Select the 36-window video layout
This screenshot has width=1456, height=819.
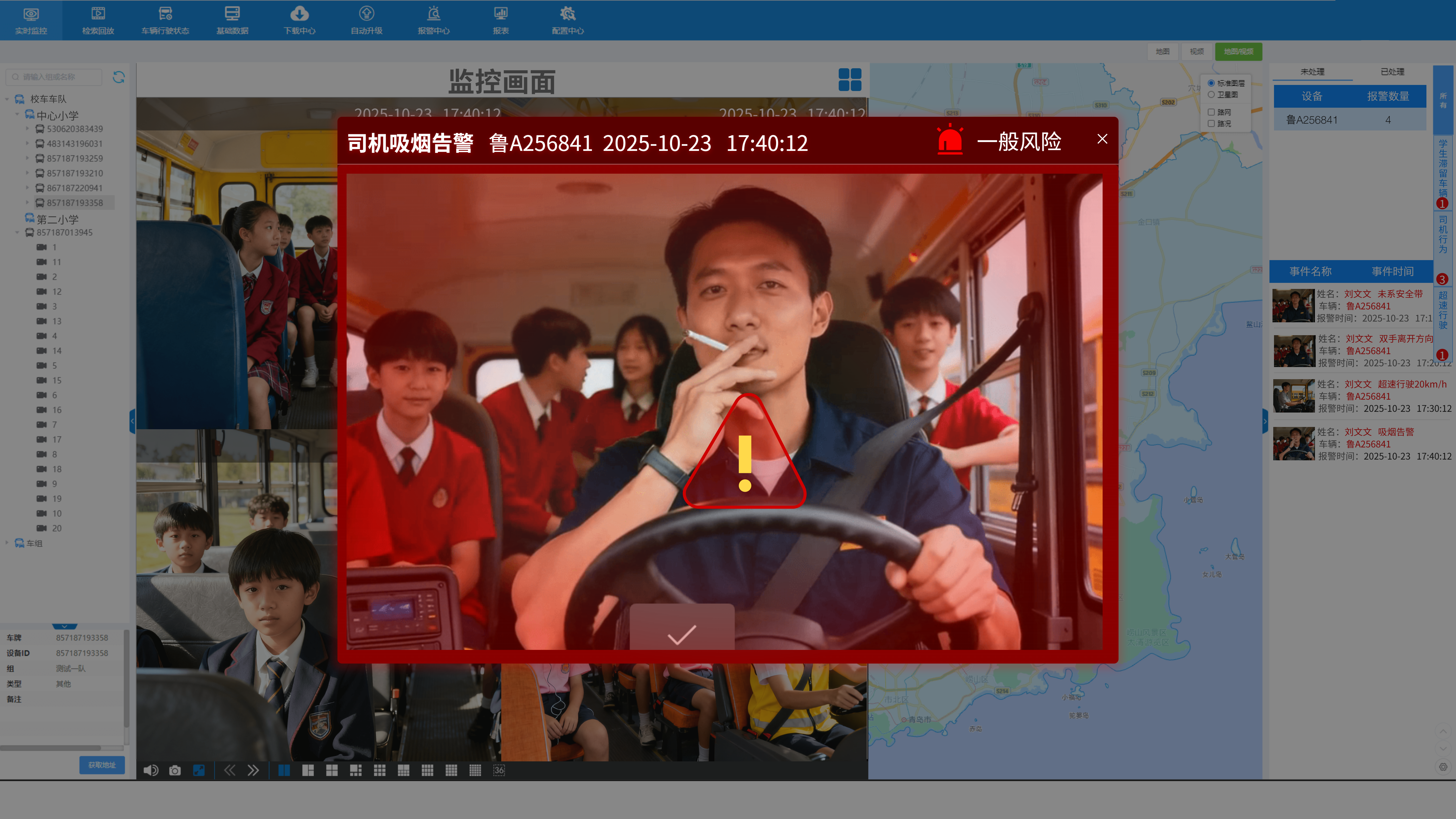499,770
